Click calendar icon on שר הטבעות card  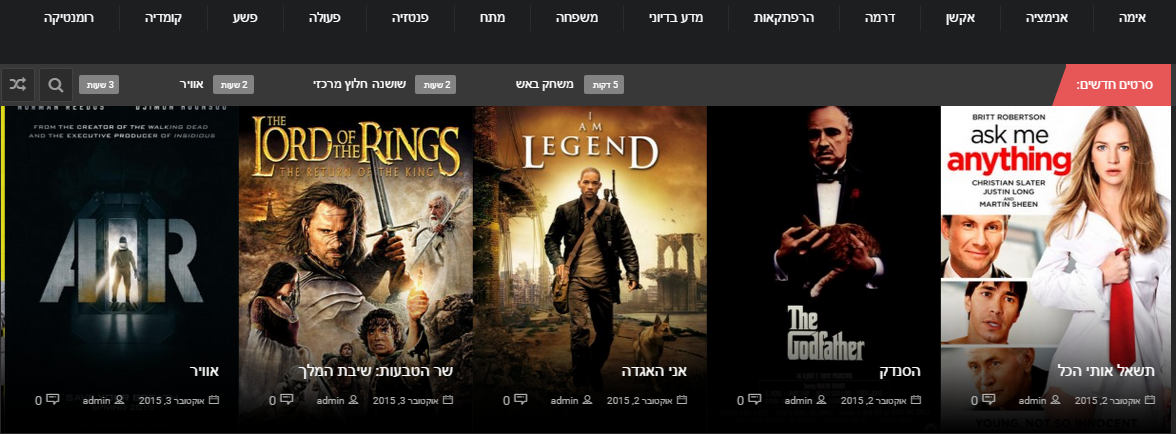(448, 400)
